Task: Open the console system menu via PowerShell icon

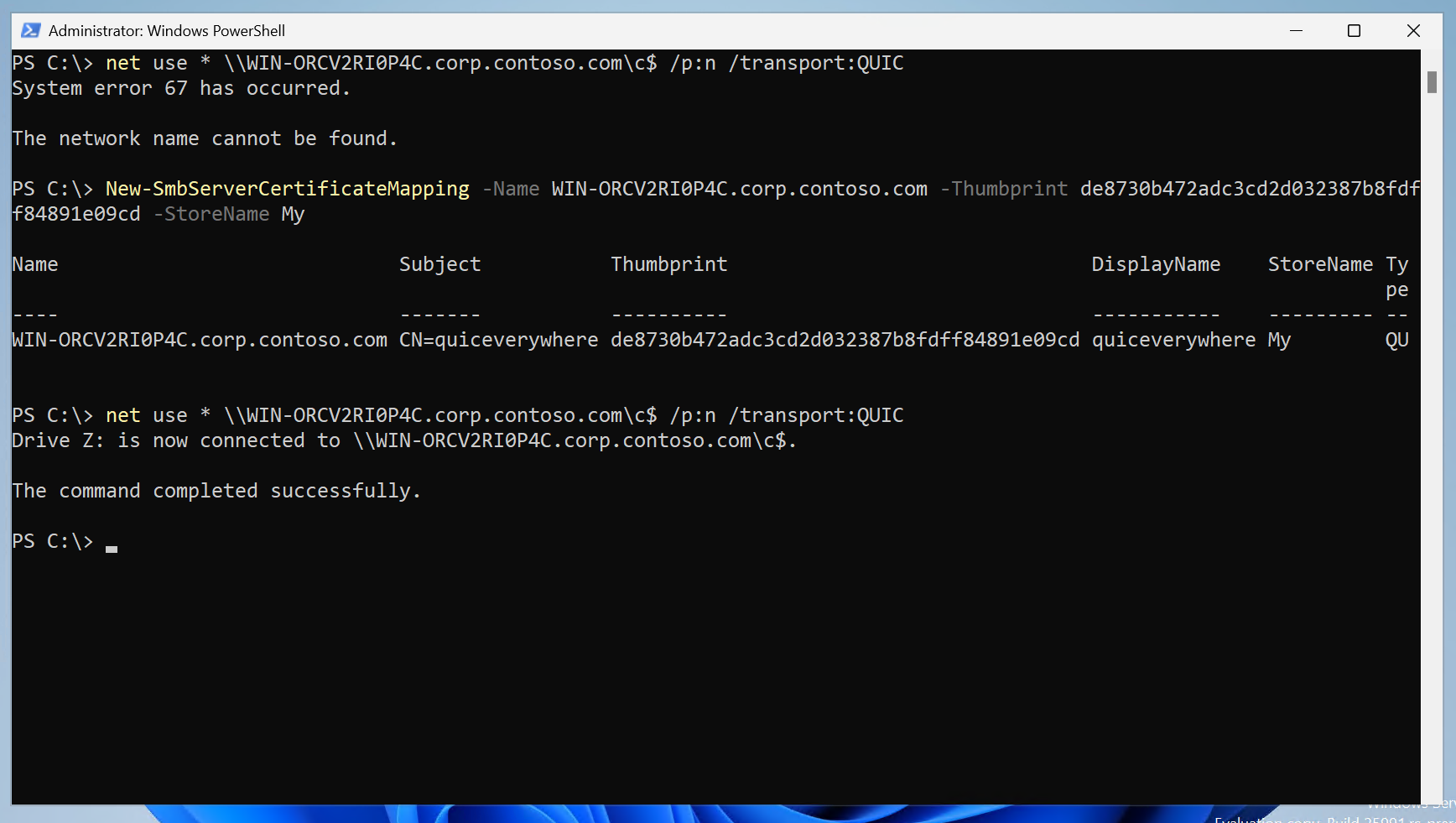Action: 30,30
